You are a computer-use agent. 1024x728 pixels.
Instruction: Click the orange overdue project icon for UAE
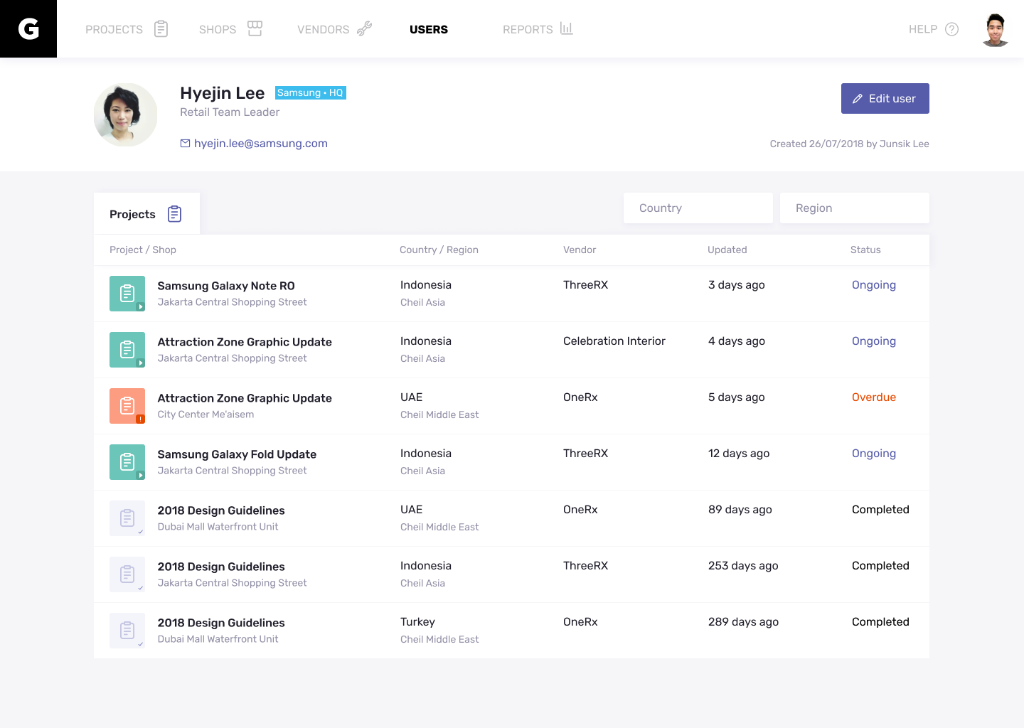pyautogui.click(x=127, y=406)
